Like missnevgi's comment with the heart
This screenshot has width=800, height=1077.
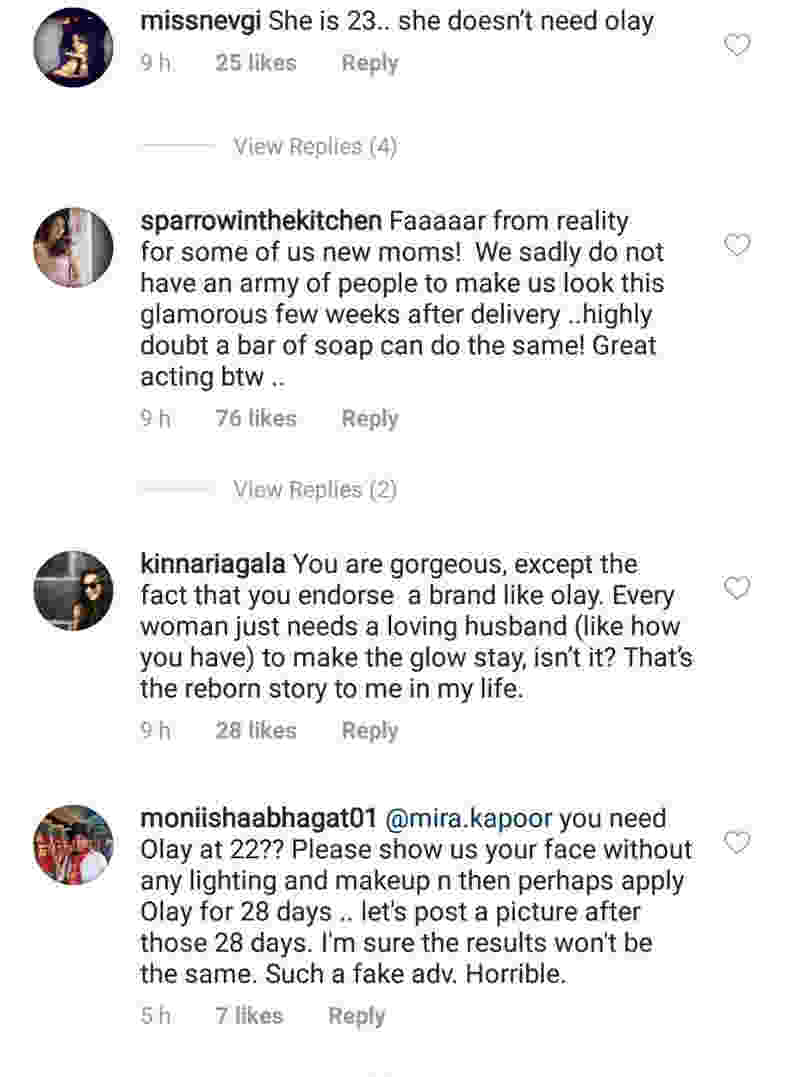[x=737, y=45]
